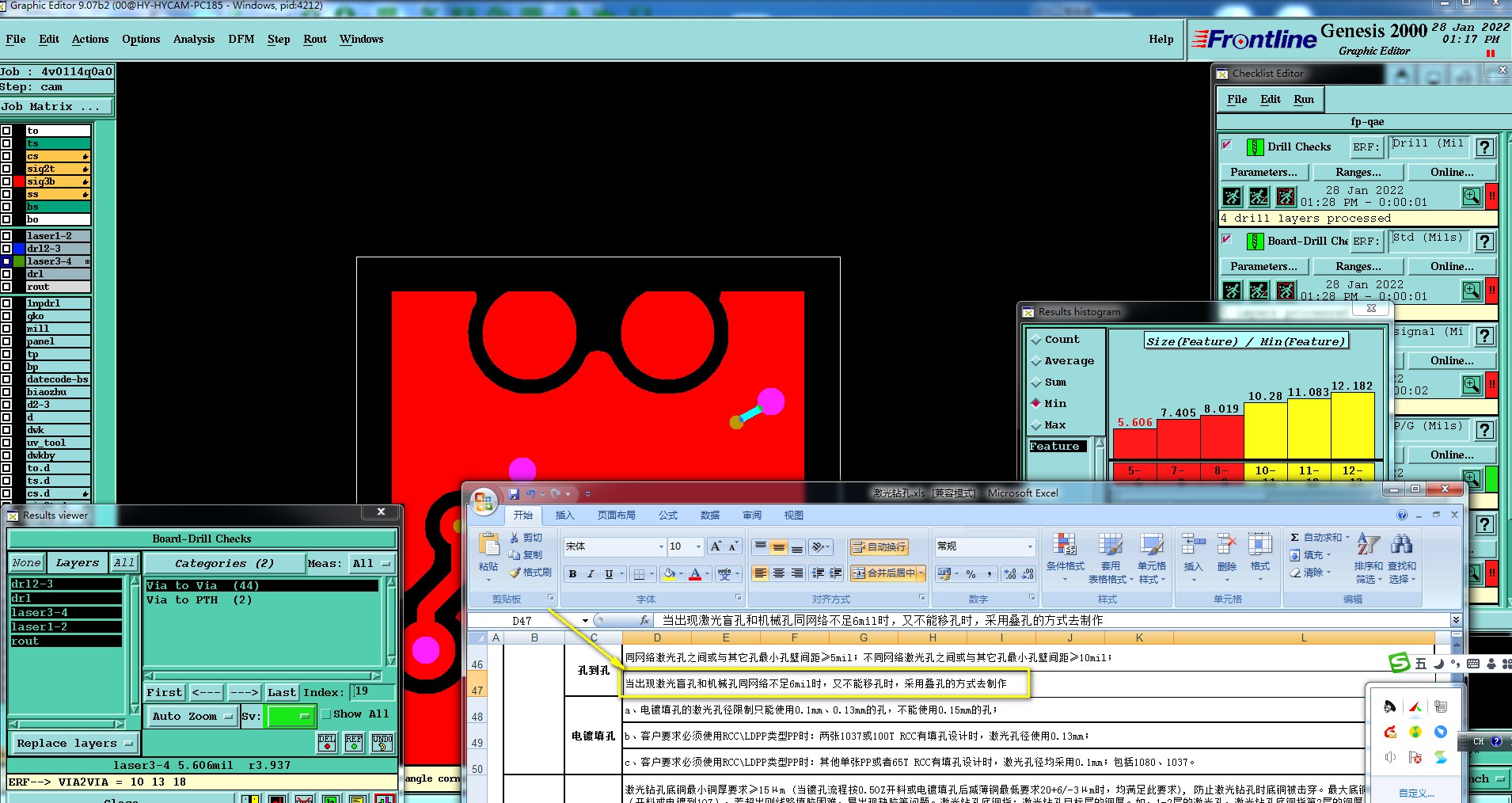Click the find and select binoculars
This screenshot has height=803, width=1512.
pyautogui.click(x=1402, y=545)
